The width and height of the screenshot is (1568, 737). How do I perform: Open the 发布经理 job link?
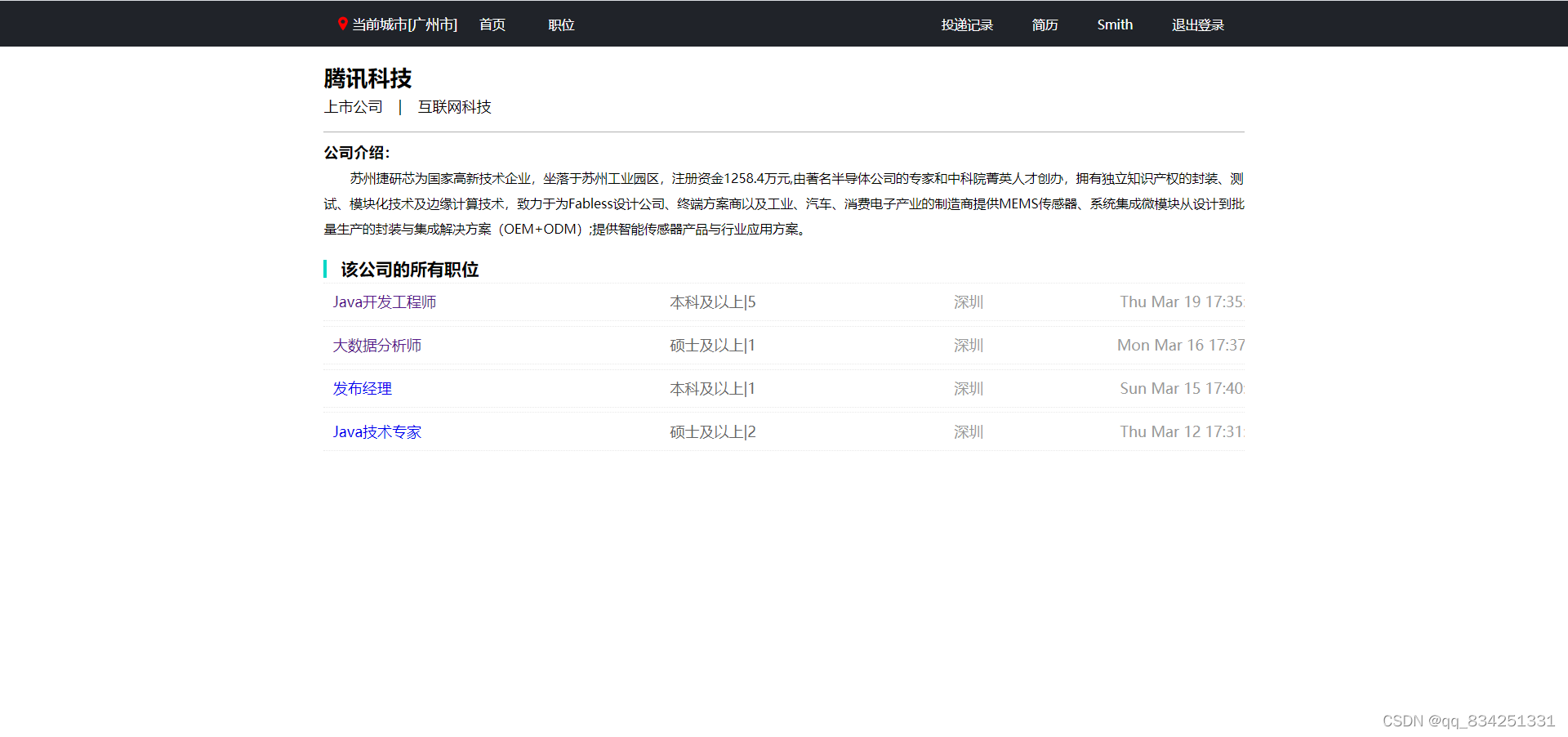[363, 389]
